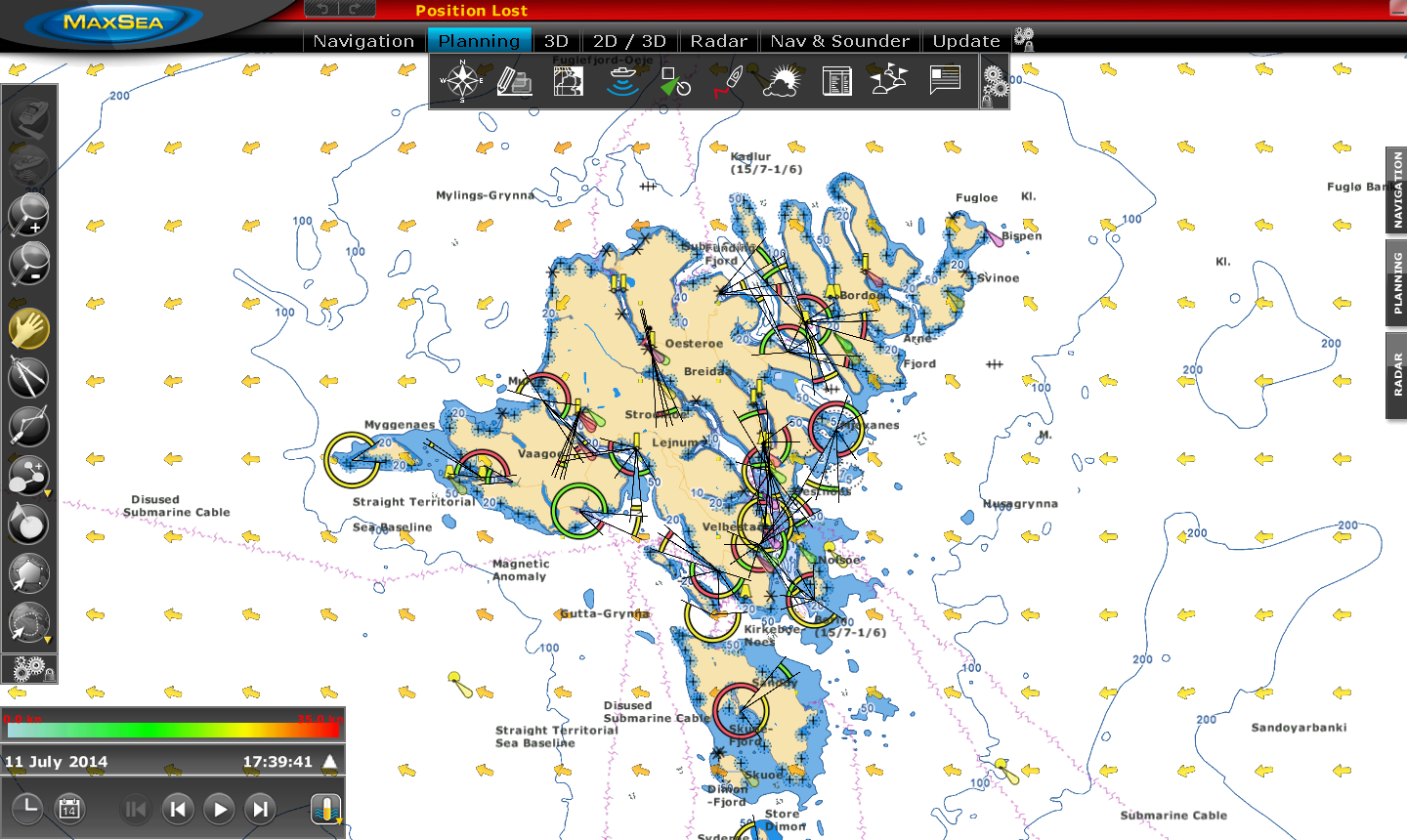1407x840 pixels.
Task: Click the Nusagrynna chart label
Action: coord(1020,504)
